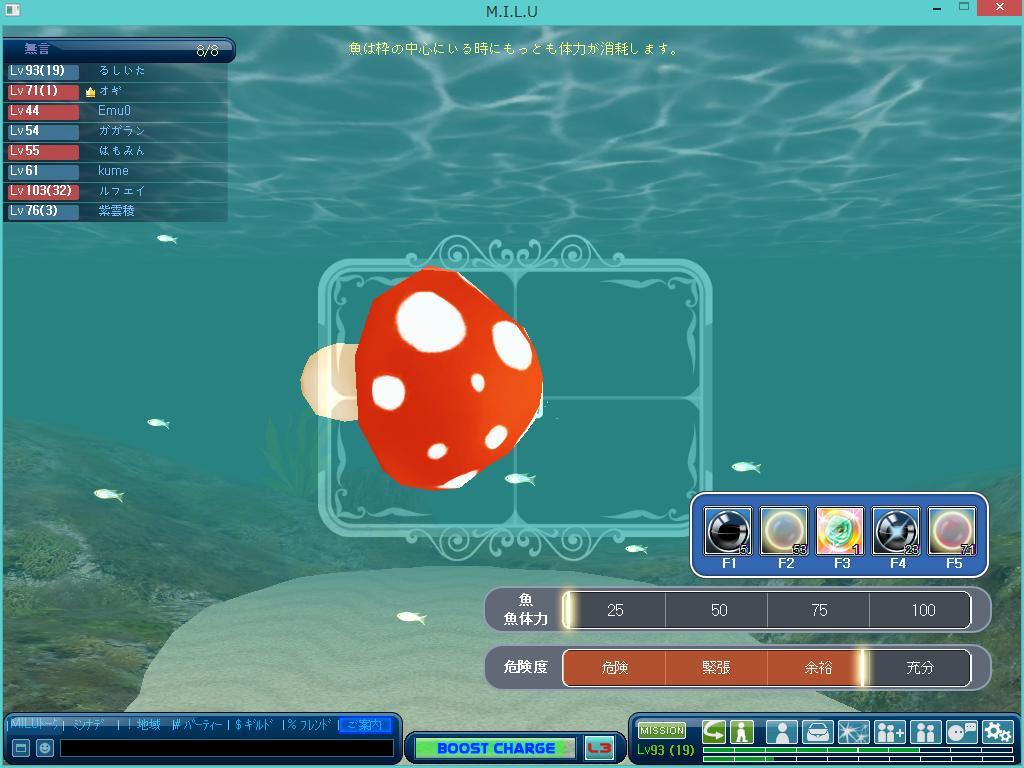Click the chat text input field
This screenshot has height=768, width=1024.
(227, 748)
